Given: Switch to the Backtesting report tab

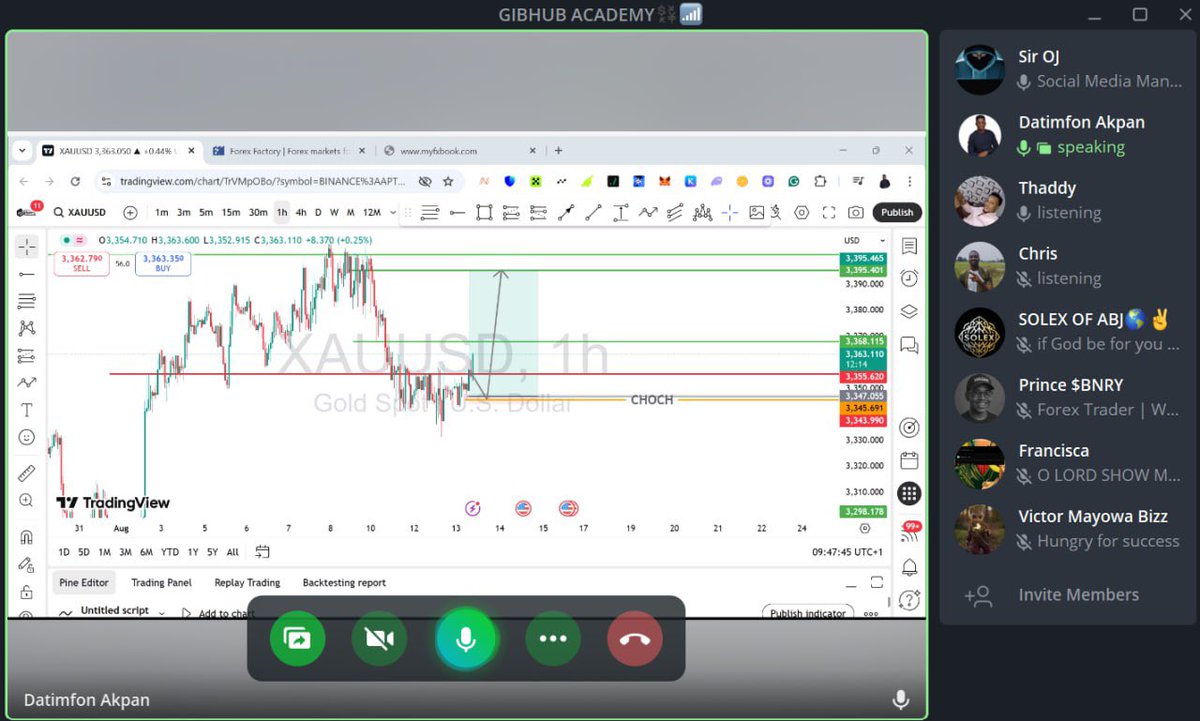Looking at the screenshot, I should [x=344, y=582].
